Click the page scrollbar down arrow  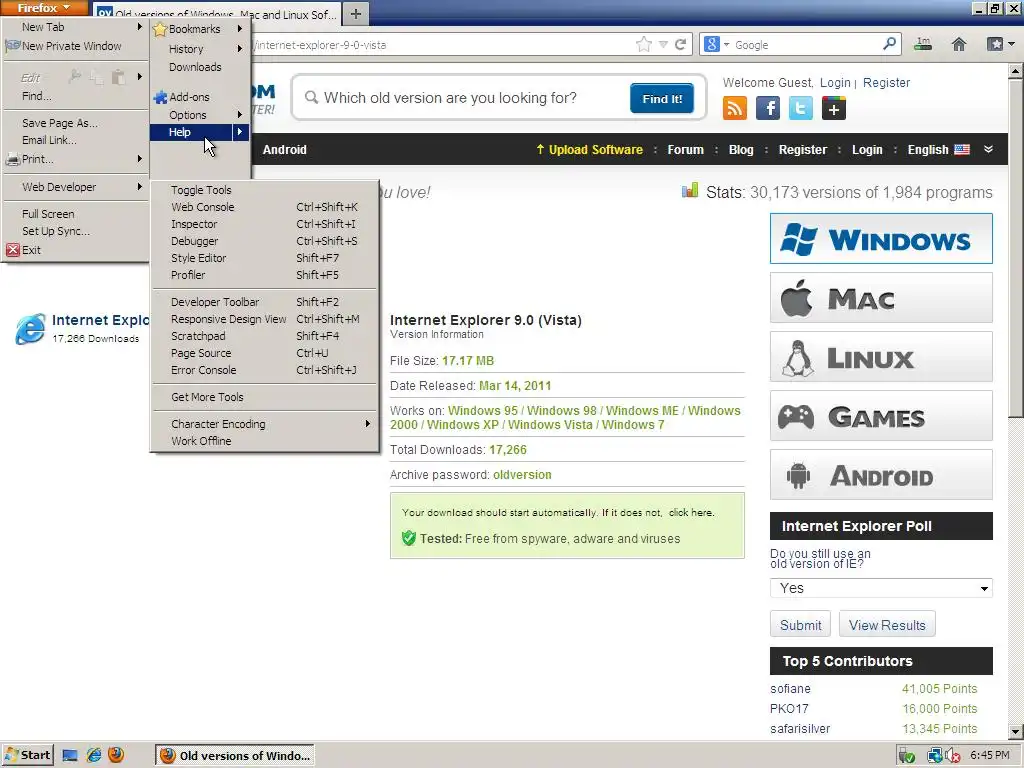(1016, 731)
